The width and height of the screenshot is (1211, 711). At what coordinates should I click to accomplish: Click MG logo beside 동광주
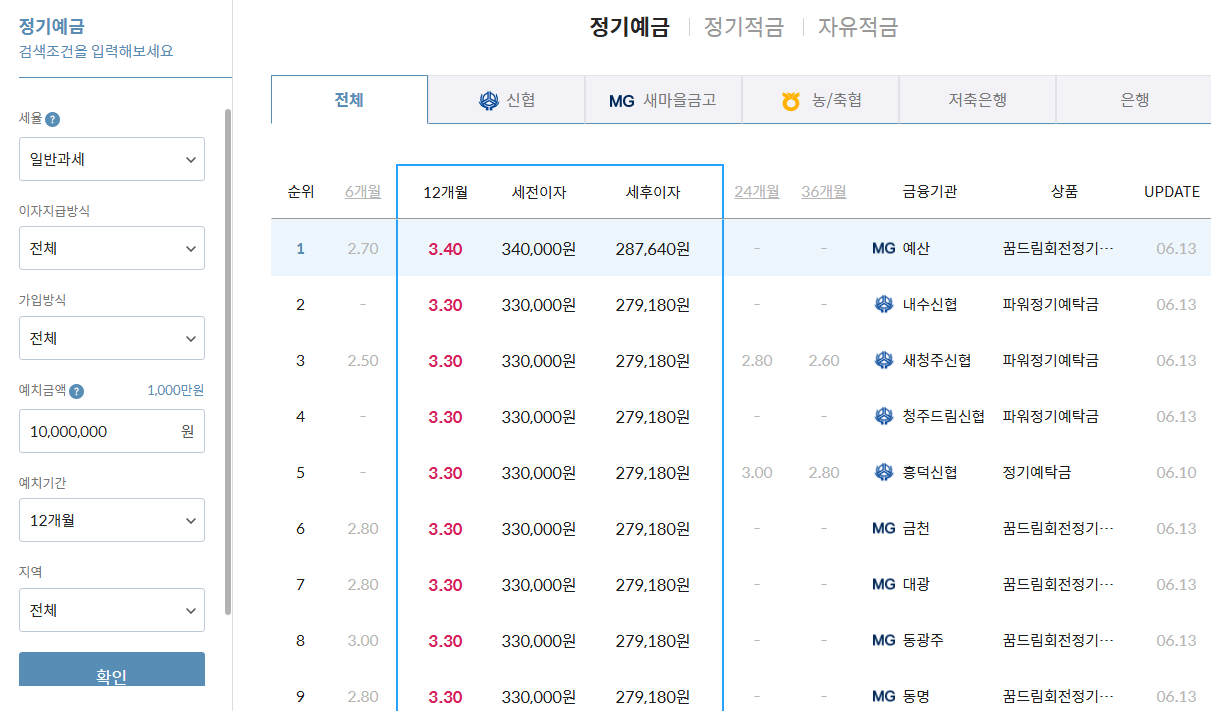[x=884, y=640]
